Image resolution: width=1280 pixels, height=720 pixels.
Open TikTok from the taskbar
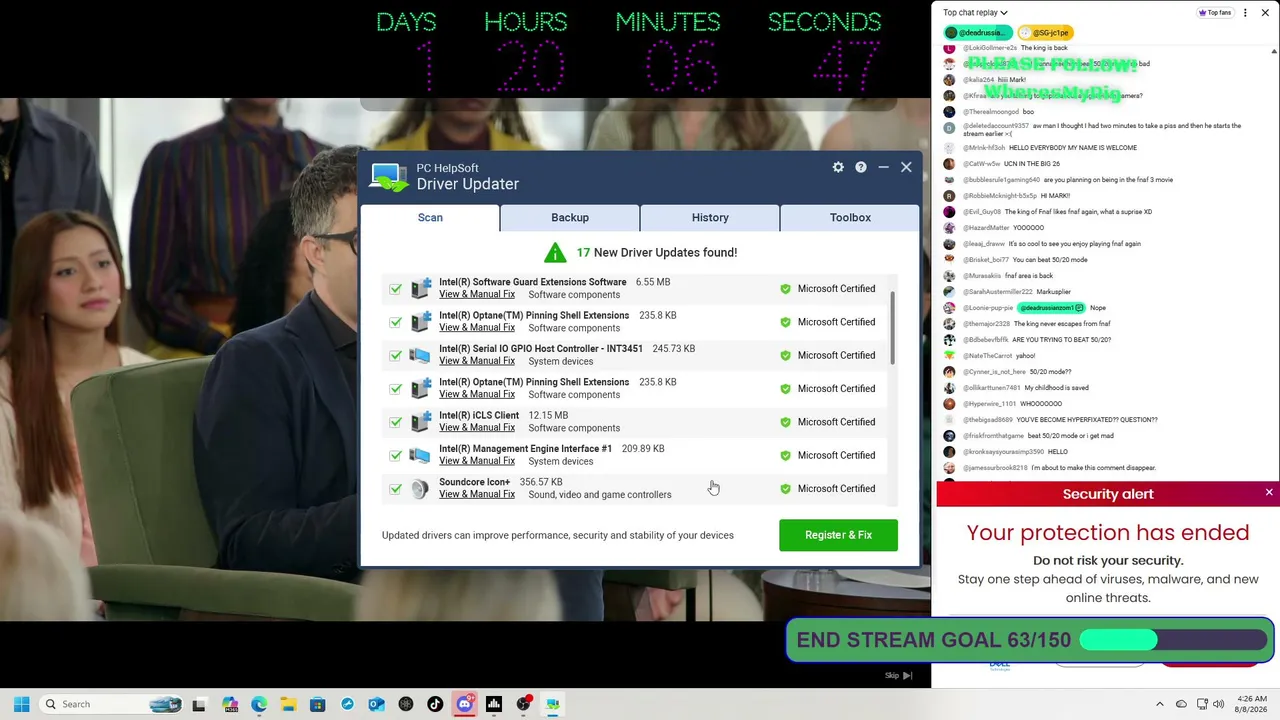435,704
